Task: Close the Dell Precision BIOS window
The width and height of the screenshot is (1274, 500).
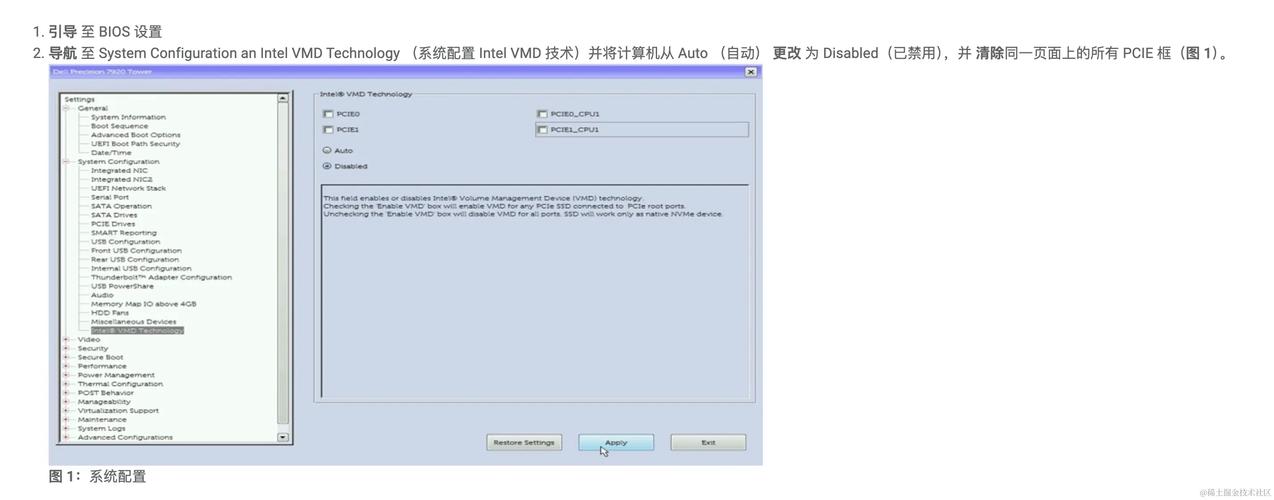Action: [x=751, y=72]
